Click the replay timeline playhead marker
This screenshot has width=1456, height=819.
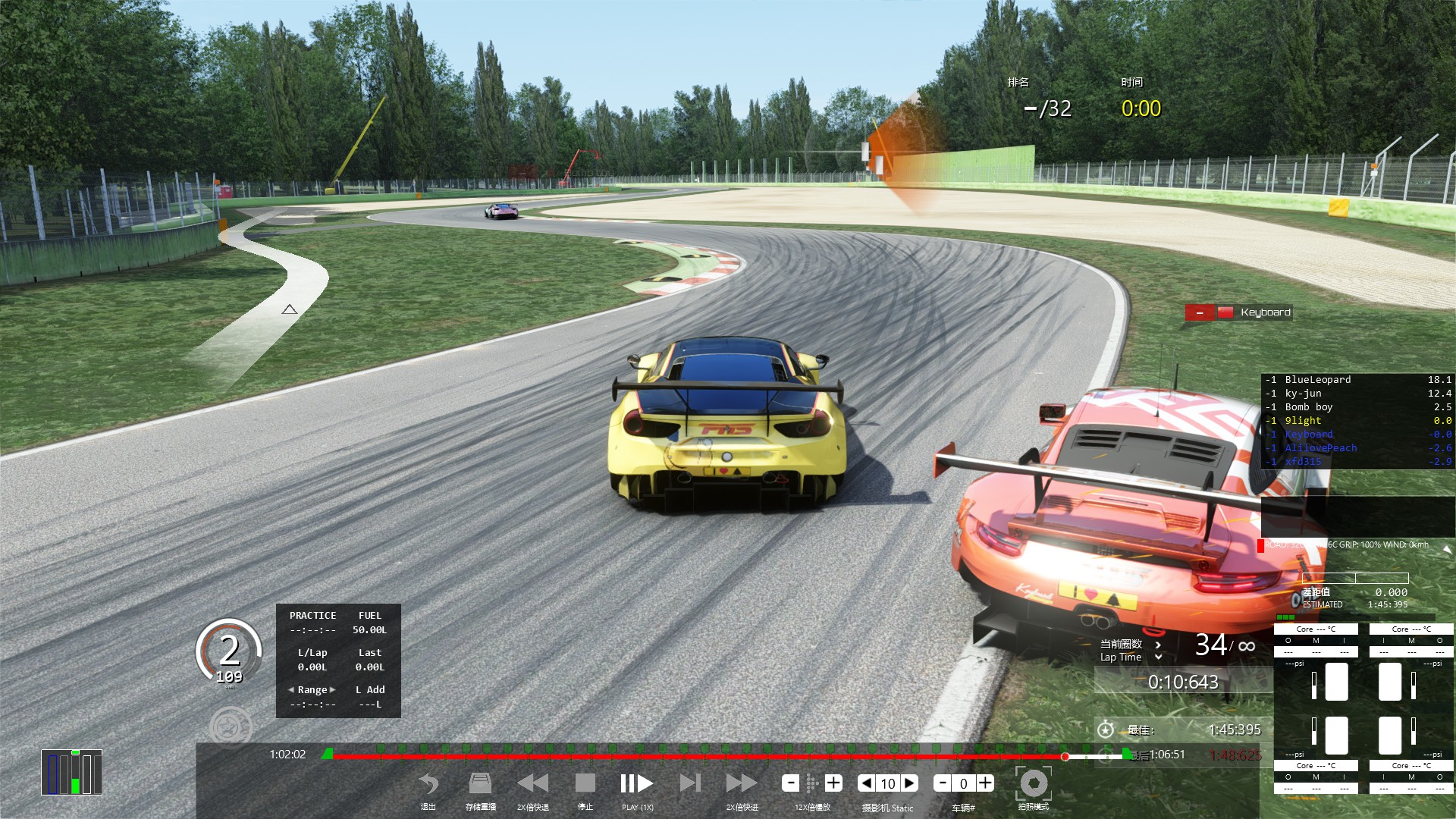1065,756
